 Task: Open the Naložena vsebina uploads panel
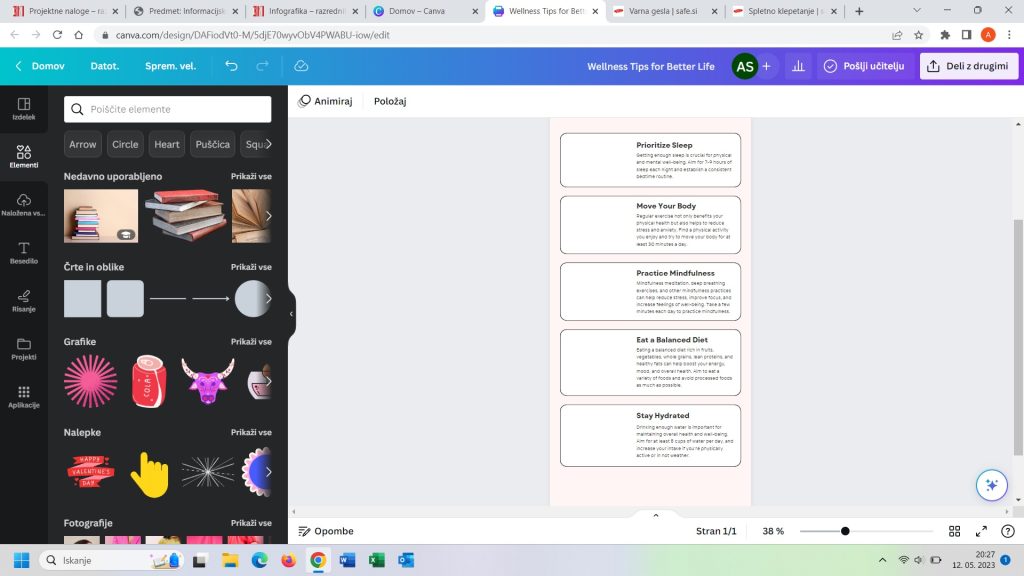pos(24,204)
